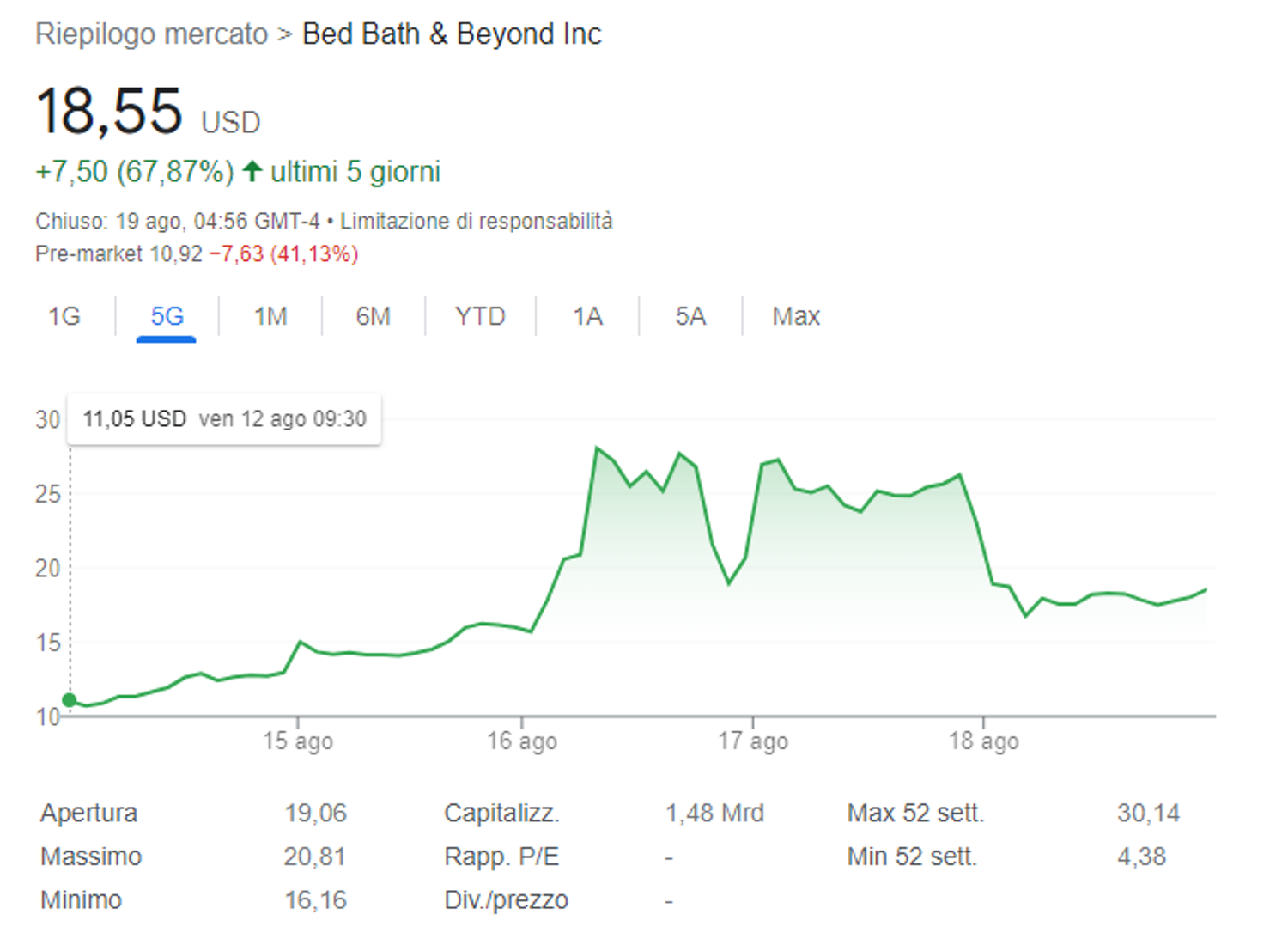The height and width of the screenshot is (939, 1288).
Task: Select the 5G time range tab
Action: tap(167, 316)
